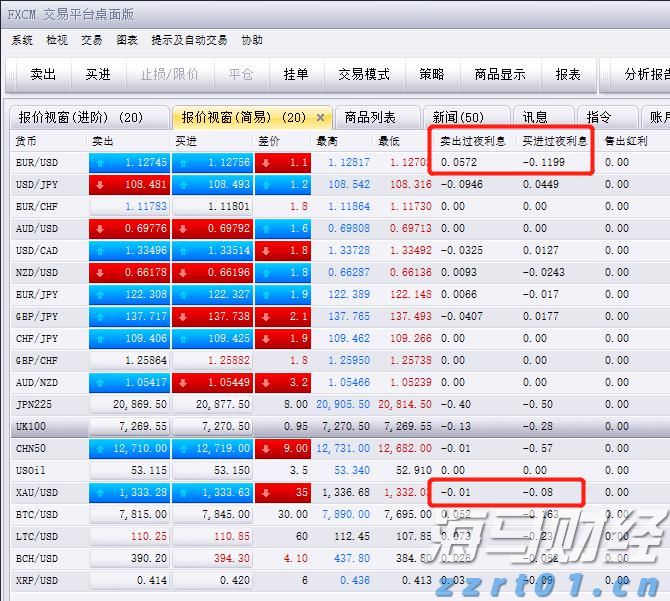Go to the 商品列表 tab
Image resolution: width=670 pixels, height=601 pixels.
[370, 118]
